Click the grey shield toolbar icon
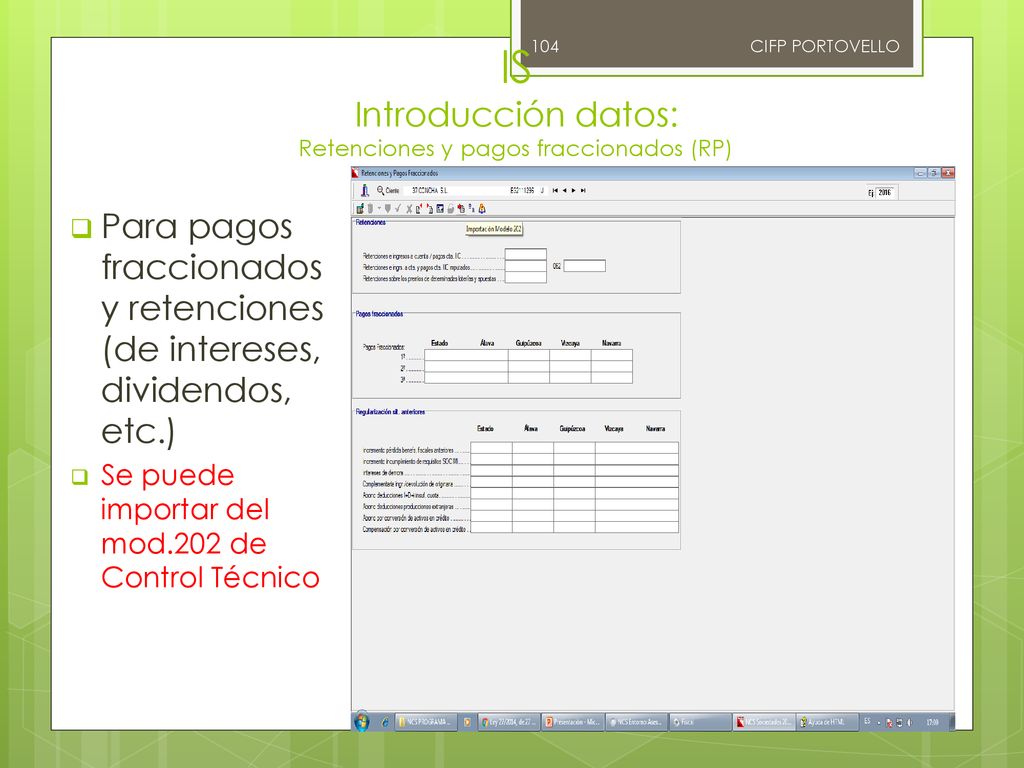1024x768 pixels. pos(388,208)
